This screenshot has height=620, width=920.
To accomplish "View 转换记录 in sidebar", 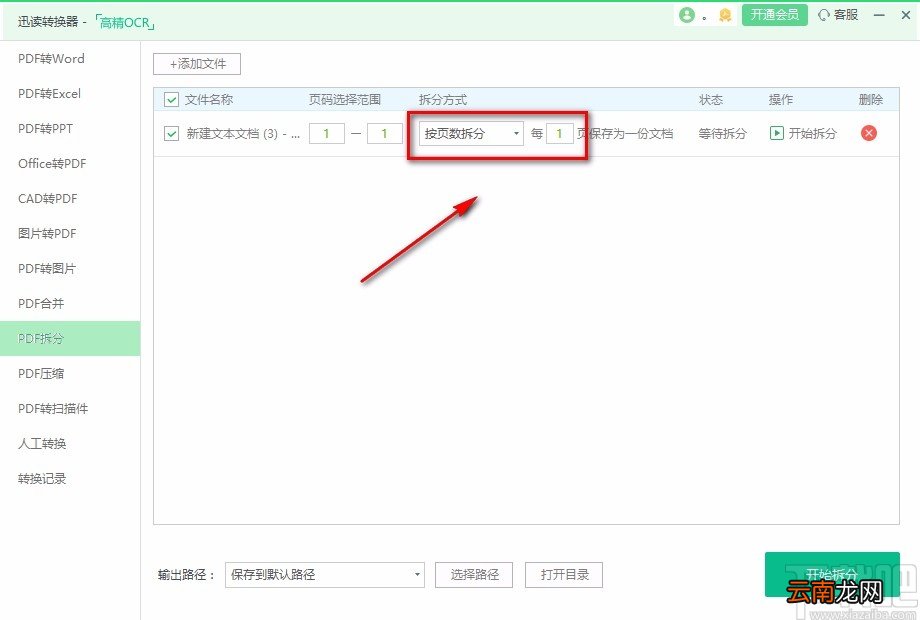I will pos(42,479).
